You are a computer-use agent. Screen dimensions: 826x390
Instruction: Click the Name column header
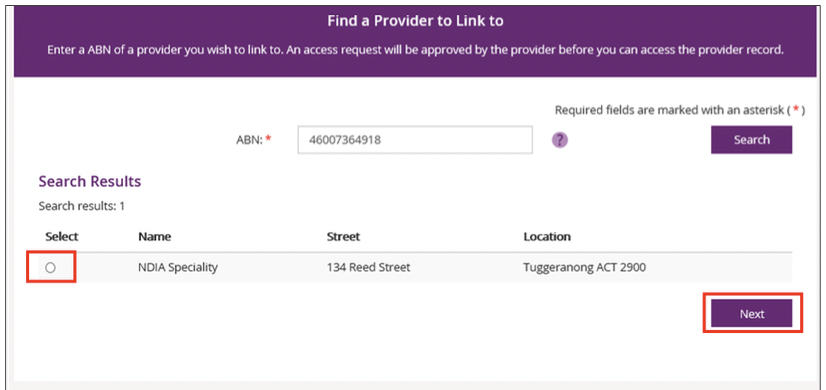click(x=154, y=237)
